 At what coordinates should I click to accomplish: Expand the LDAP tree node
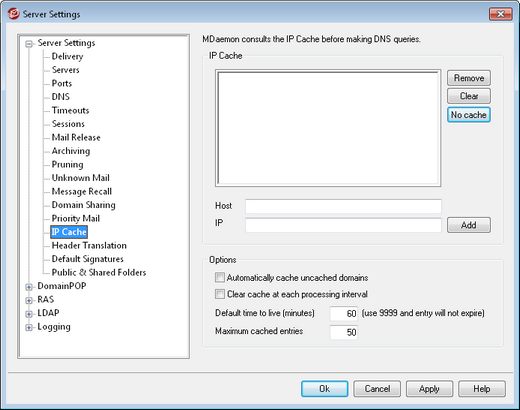tap(29, 314)
